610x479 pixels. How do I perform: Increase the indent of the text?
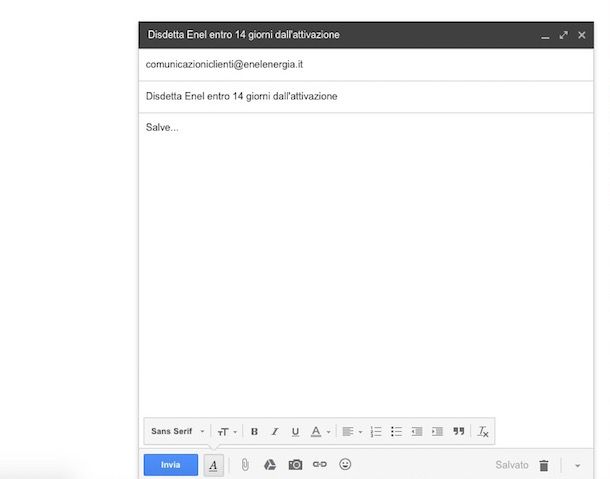437,432
